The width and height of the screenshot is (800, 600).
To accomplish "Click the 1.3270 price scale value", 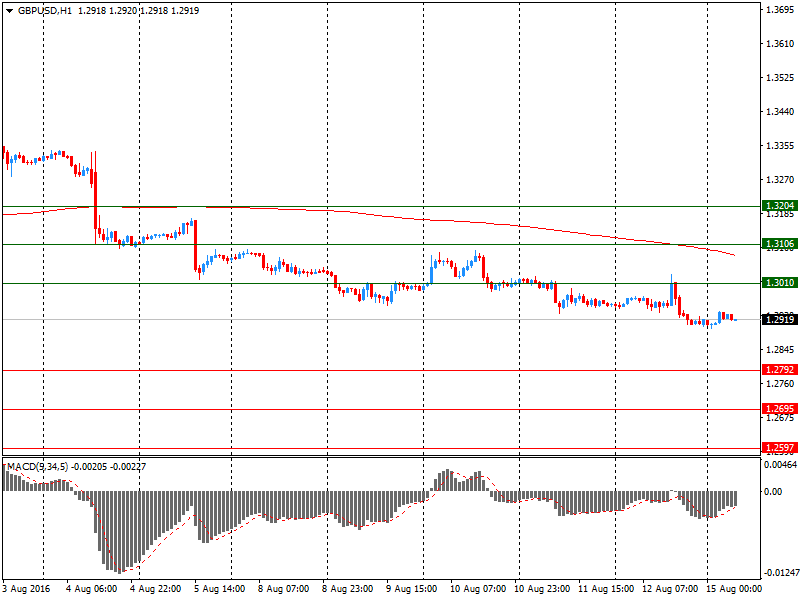I will [x=780, y=180].
